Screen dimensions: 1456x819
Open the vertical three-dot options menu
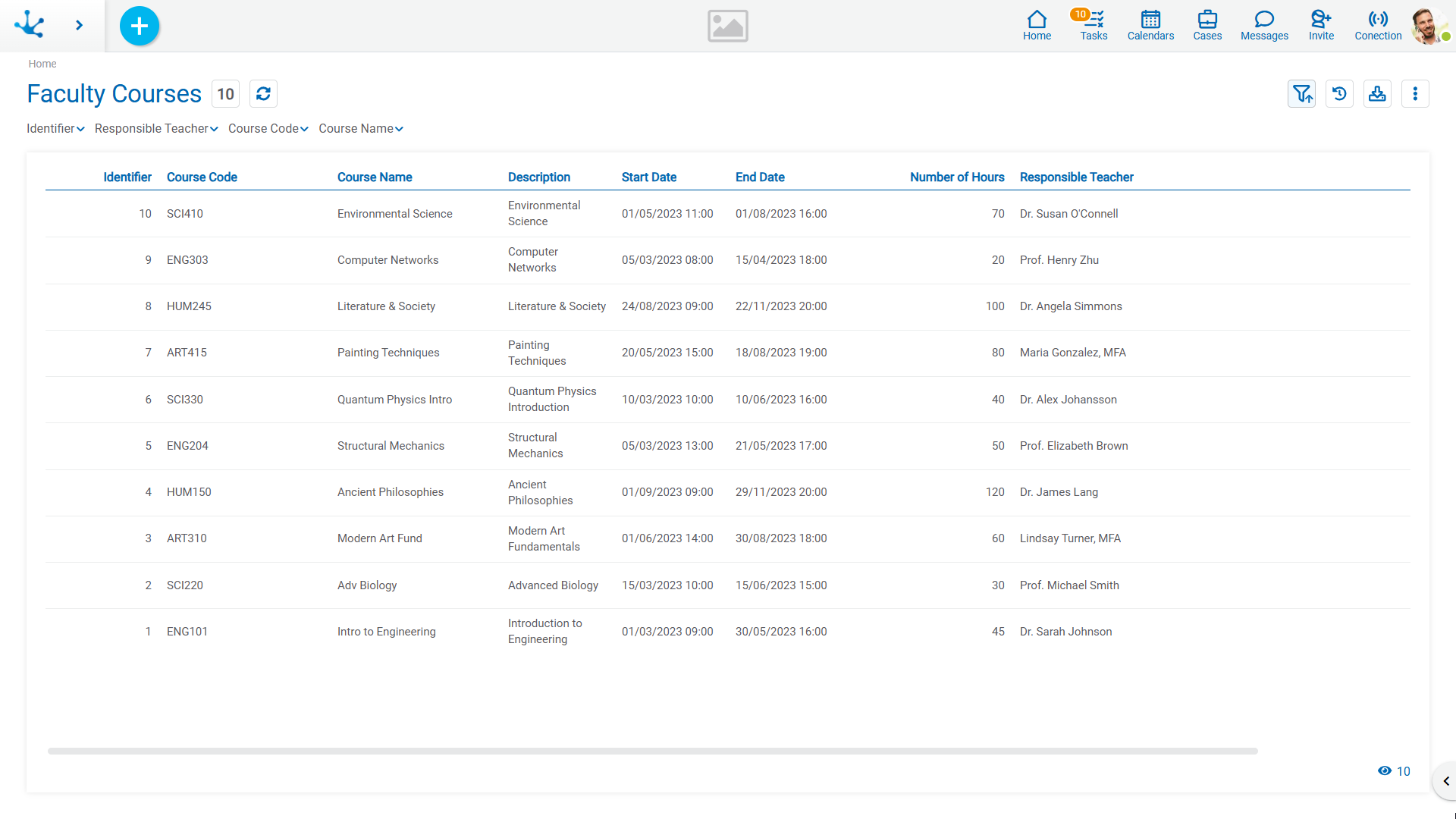click(1415, 94)
